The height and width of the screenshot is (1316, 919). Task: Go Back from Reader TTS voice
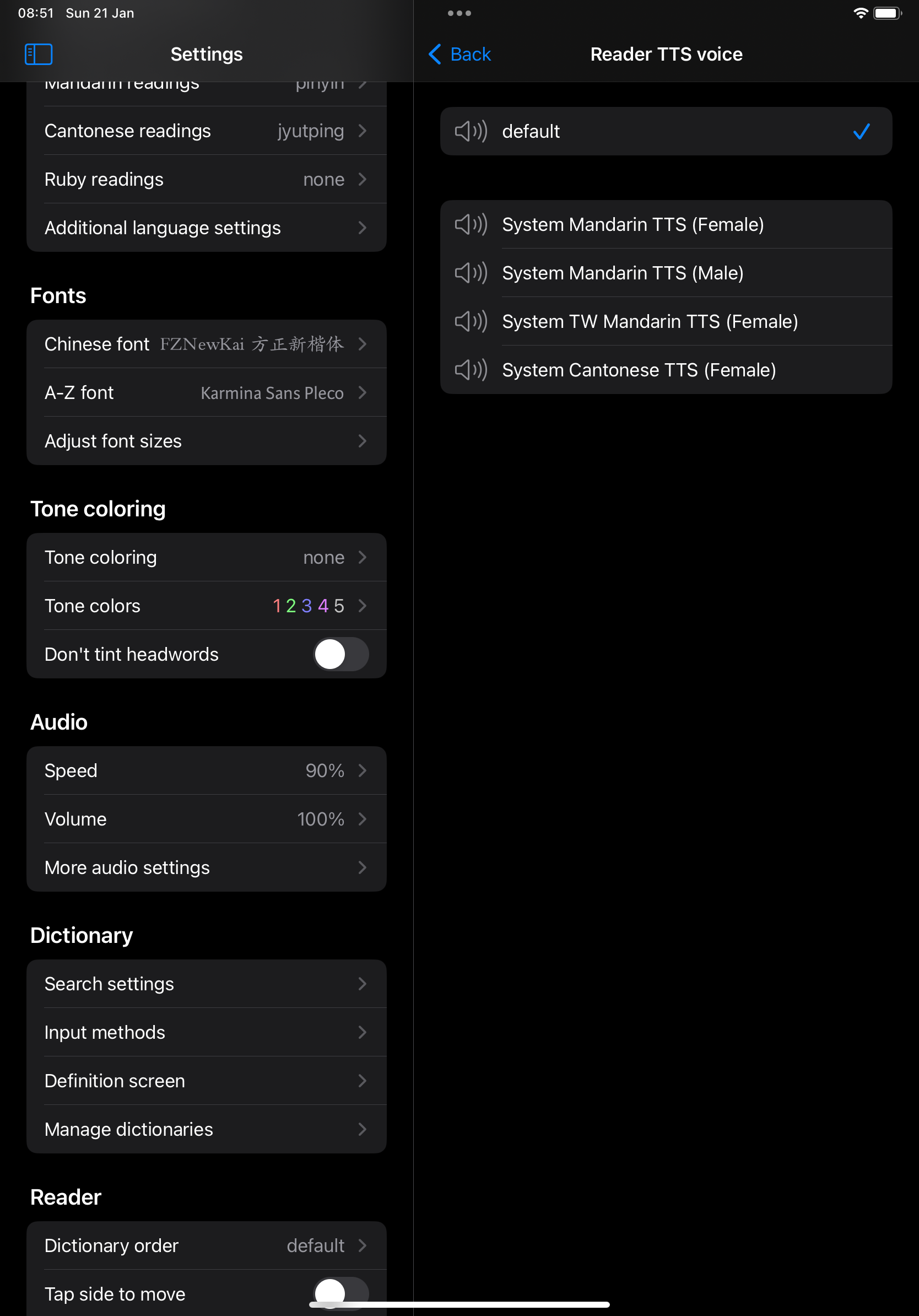click(460, 55)
